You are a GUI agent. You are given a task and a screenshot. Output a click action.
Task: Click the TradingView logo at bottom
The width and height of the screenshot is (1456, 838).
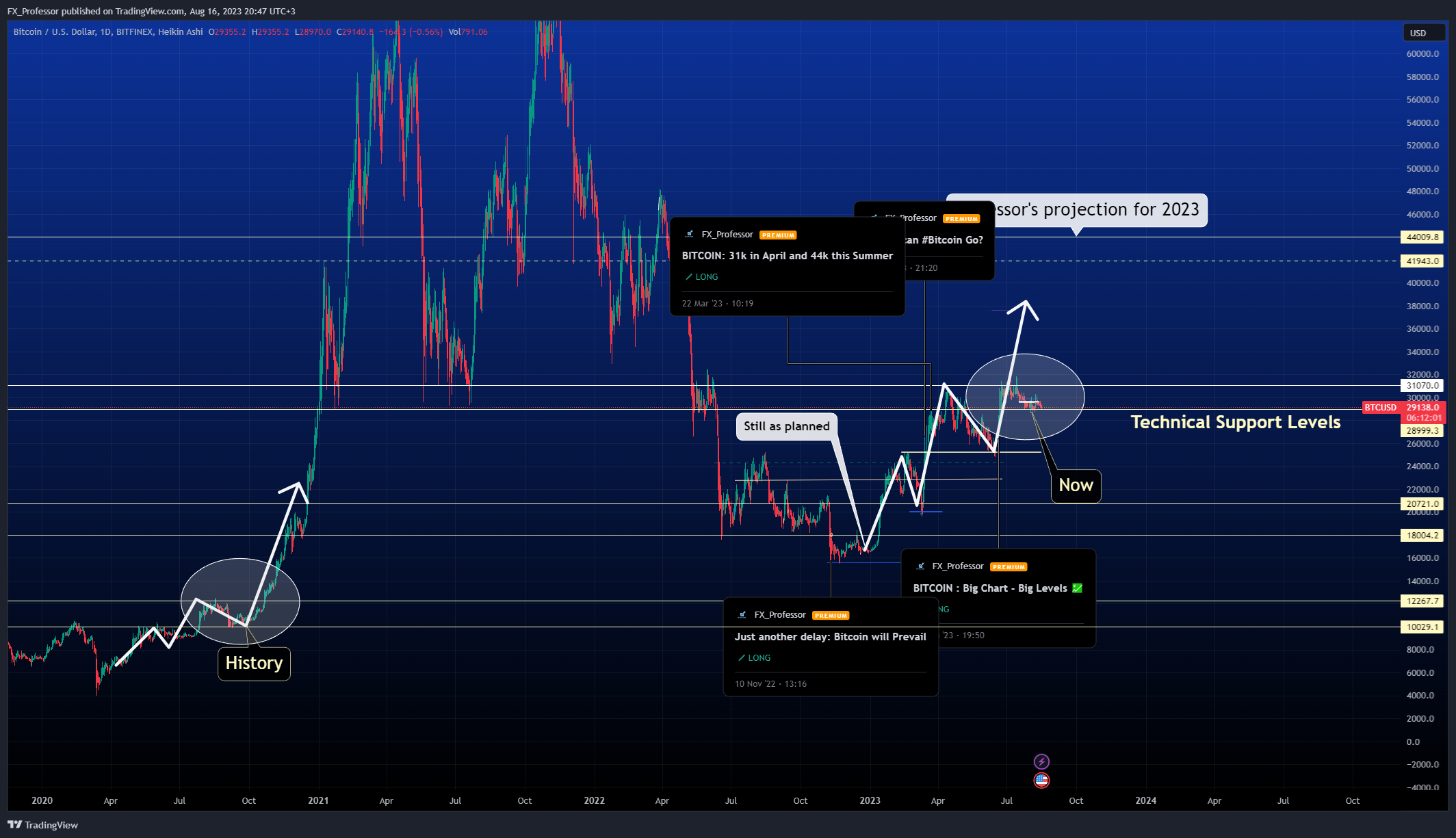(43, 825)
